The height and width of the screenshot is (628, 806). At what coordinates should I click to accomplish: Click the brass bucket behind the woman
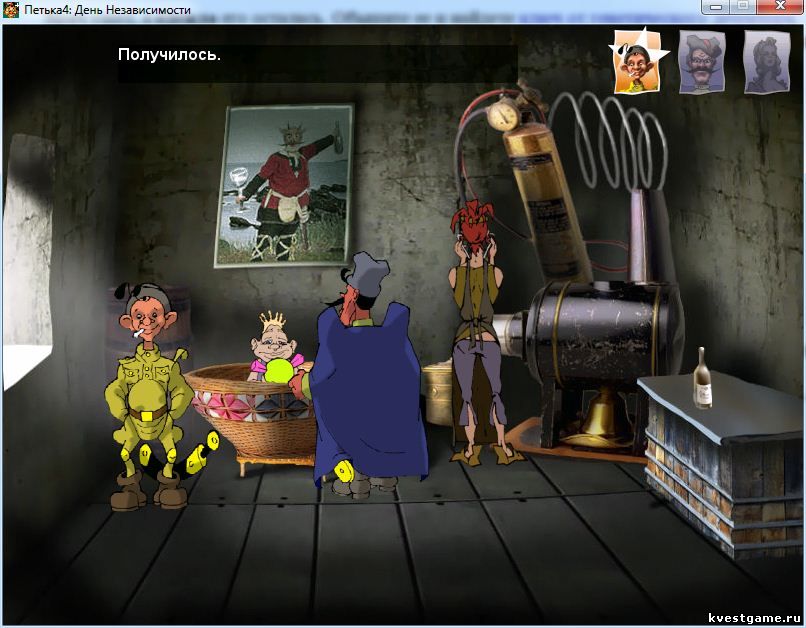coord(437,392)
